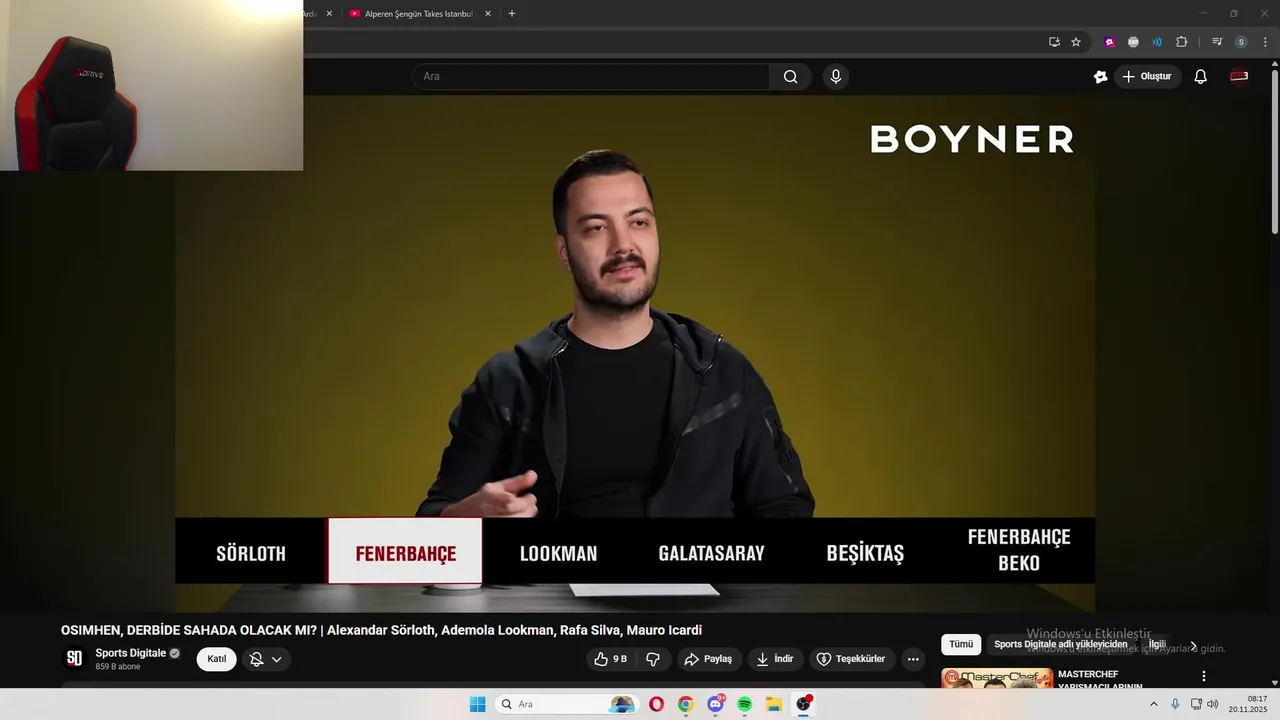This screenshot has height=720, width=1280.
Task: Open the MASTERCHEF video title link
Action: (x=1100, y=680)
